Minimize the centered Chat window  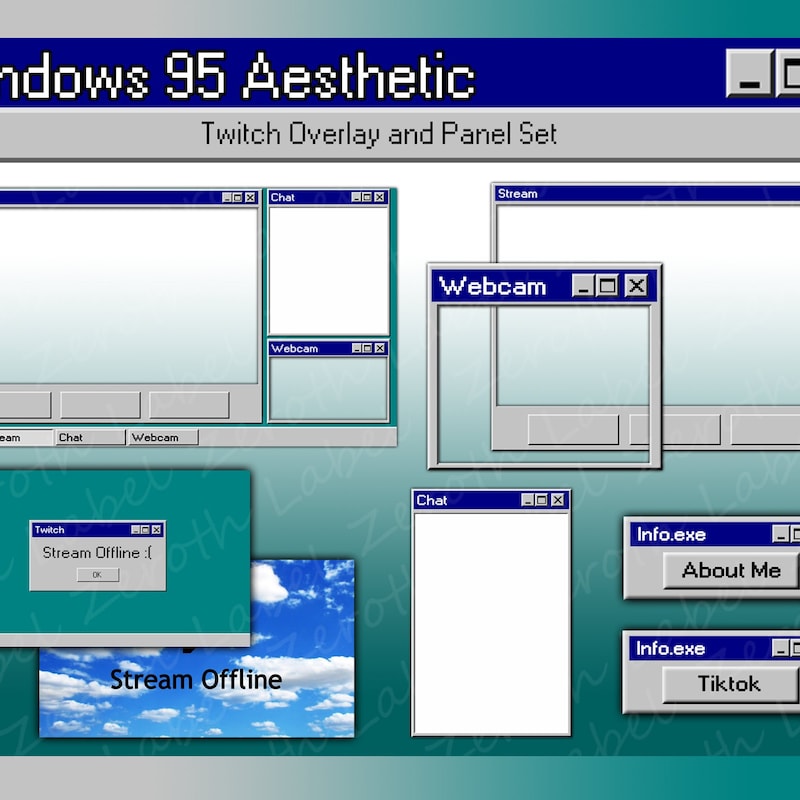(527, 501)
